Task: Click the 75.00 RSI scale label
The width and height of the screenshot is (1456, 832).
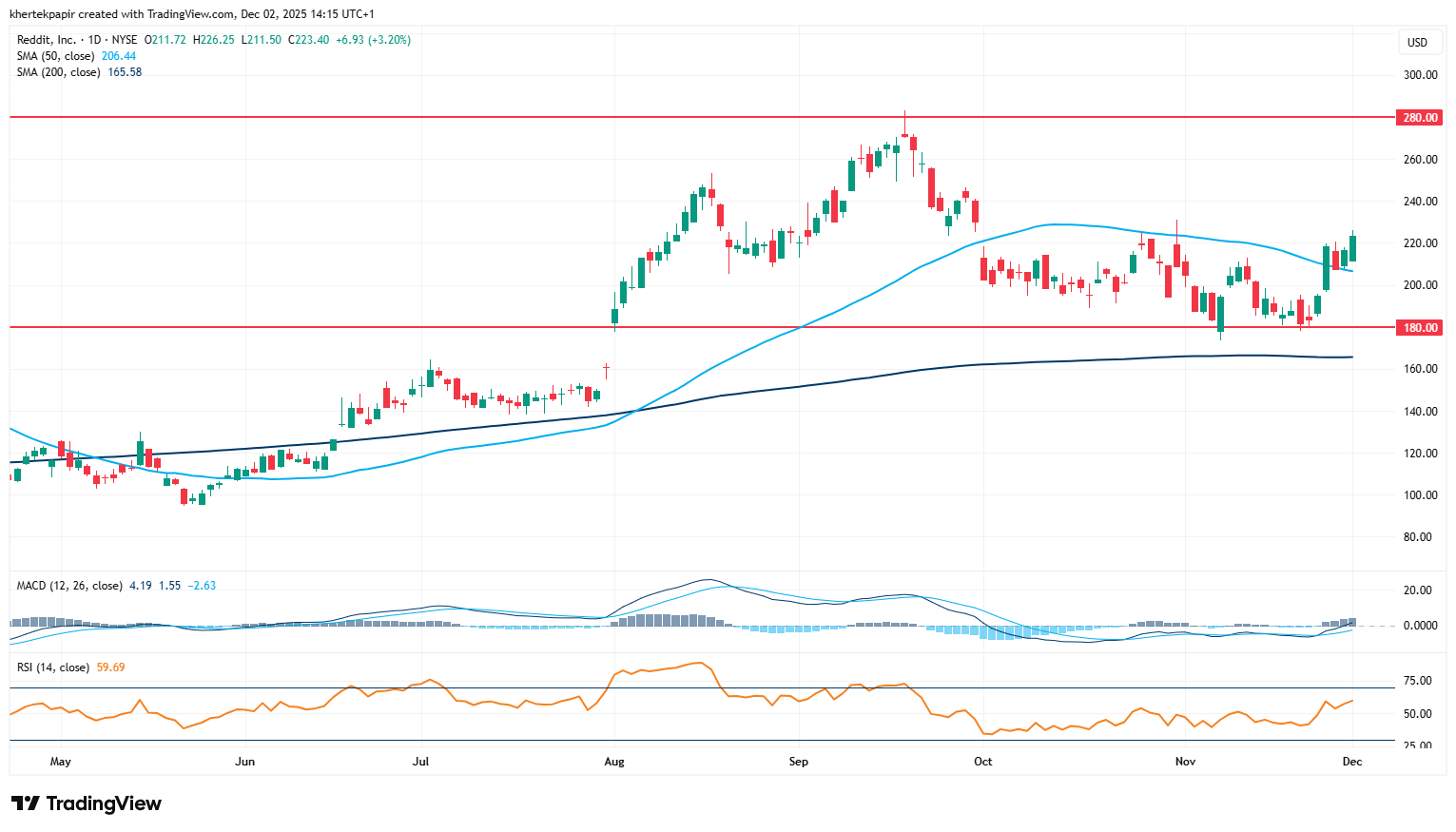Action: pyautogui.click(x=1417, y=681)
